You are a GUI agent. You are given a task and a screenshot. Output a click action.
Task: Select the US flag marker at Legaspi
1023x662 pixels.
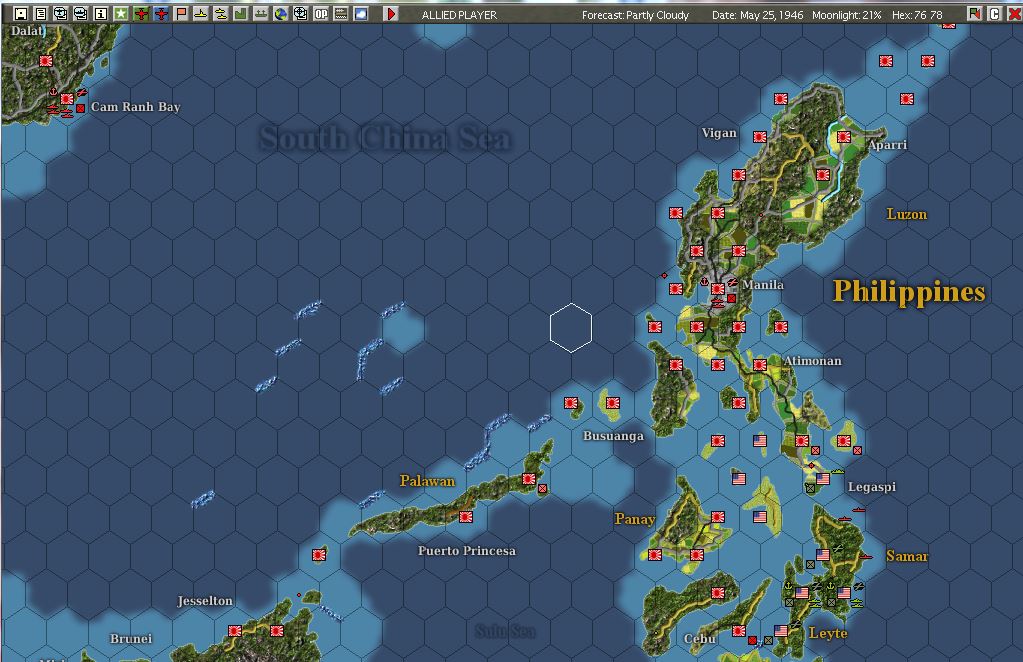coord(823,479)
